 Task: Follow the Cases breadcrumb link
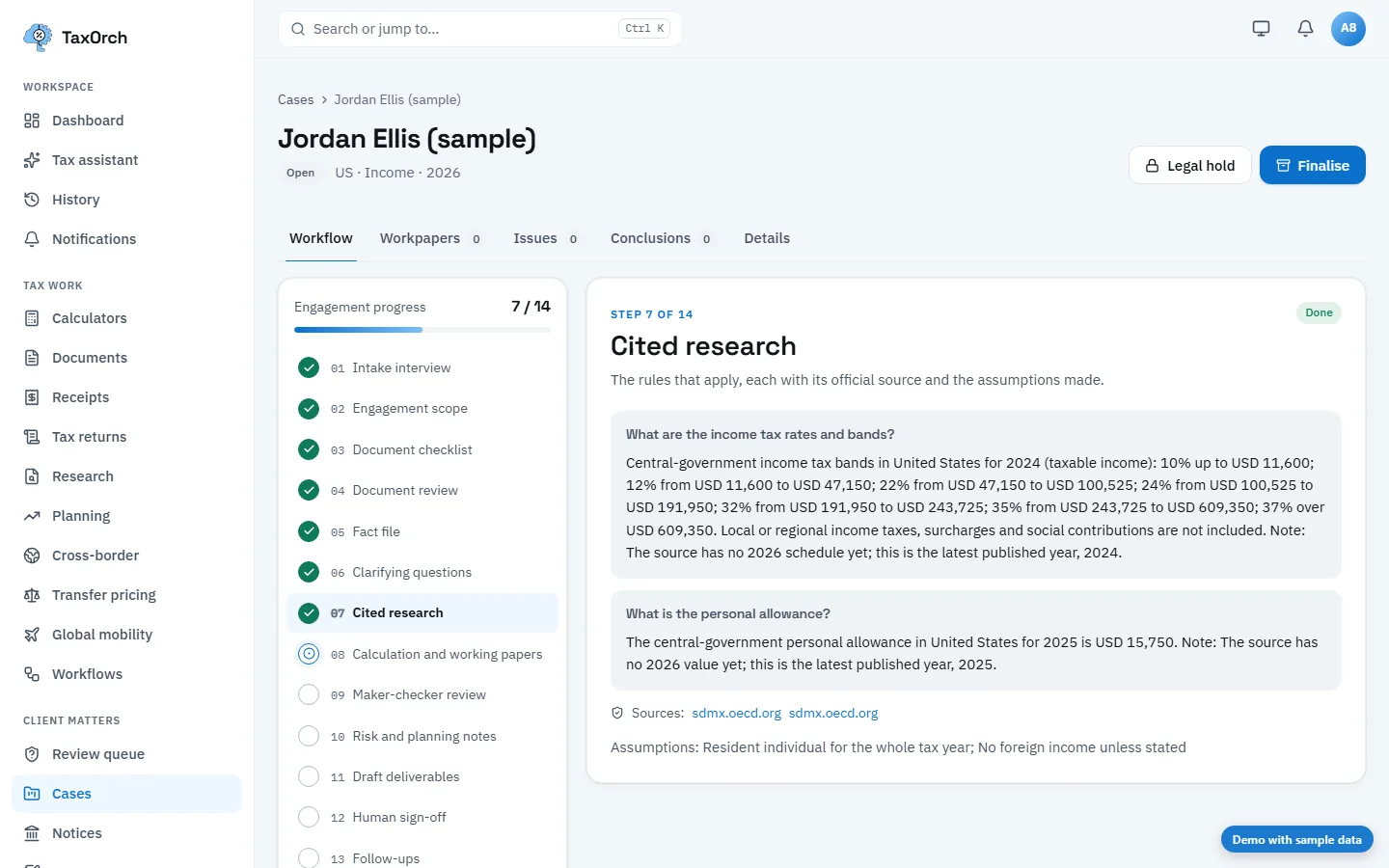(295, 99)
